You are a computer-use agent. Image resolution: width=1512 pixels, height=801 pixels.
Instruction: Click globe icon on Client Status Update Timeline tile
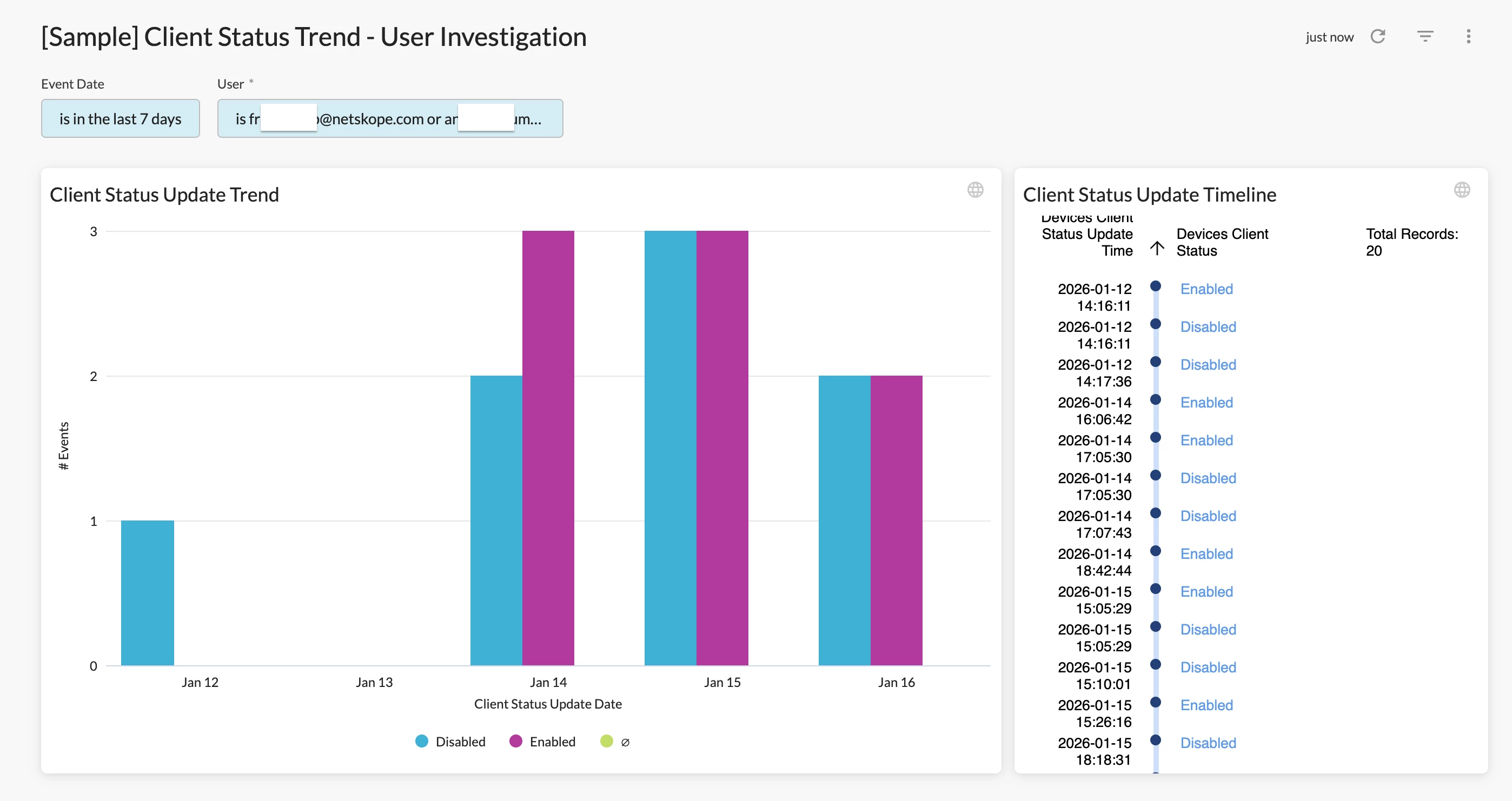coord(1462,190)
